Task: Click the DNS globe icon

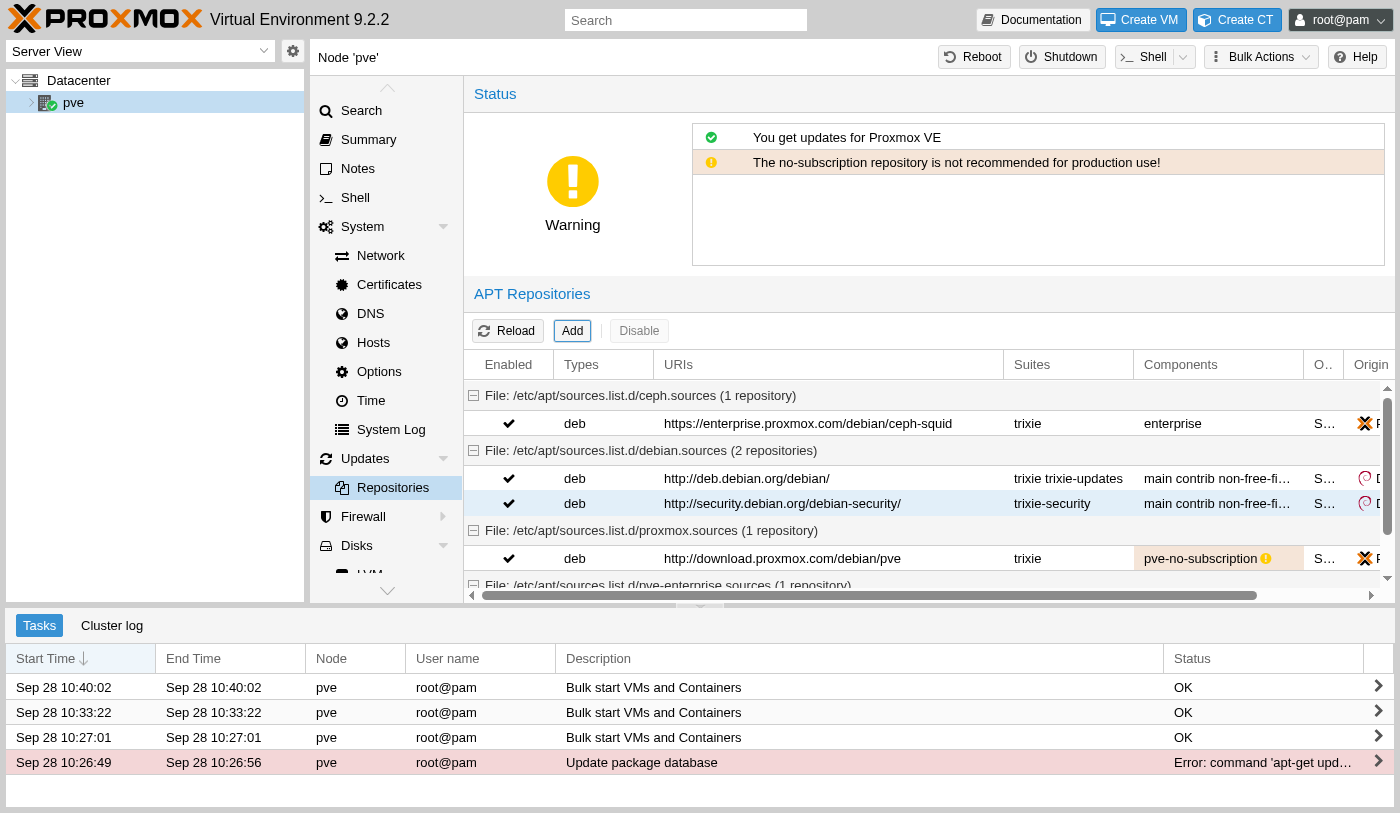Action: coord(342,314)
